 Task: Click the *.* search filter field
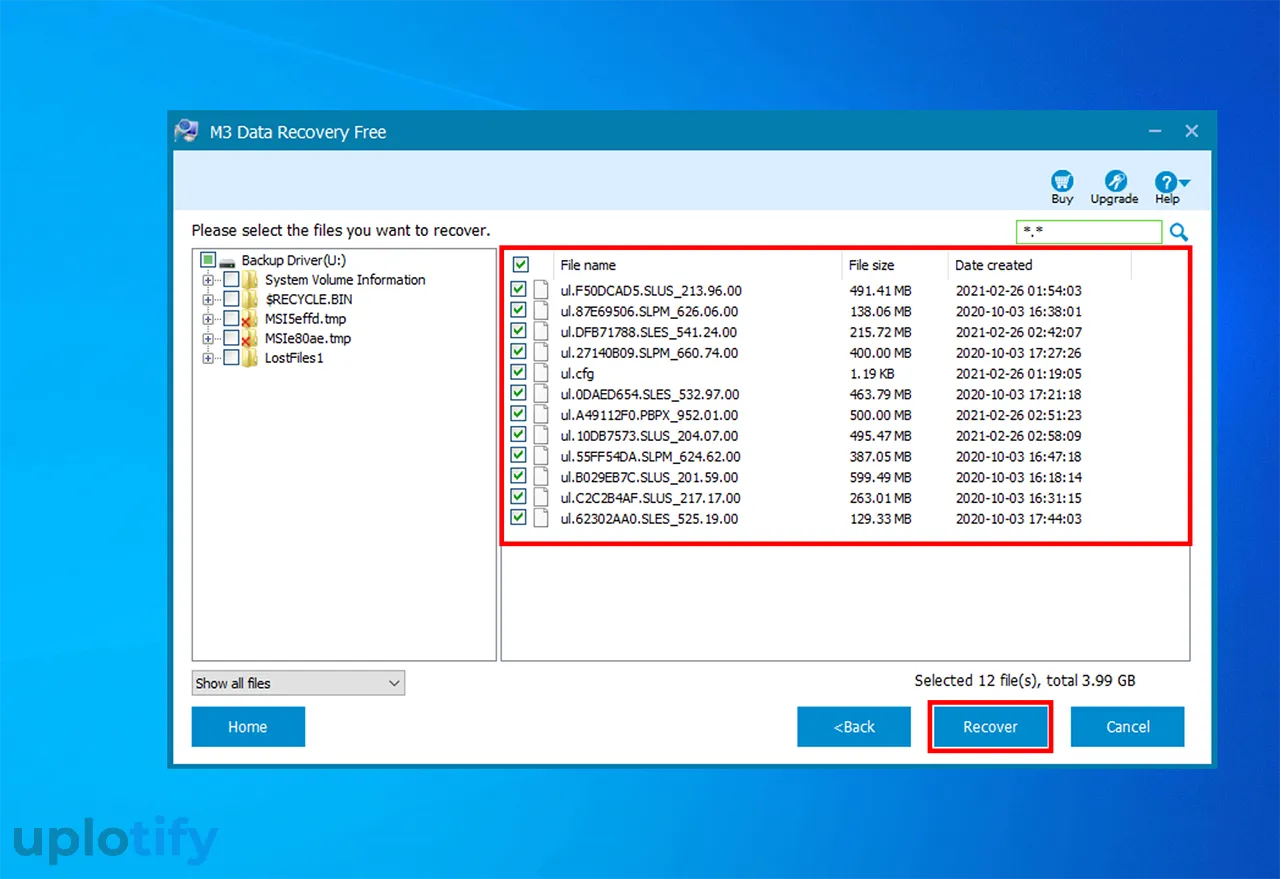click(x=1089, y=232)
